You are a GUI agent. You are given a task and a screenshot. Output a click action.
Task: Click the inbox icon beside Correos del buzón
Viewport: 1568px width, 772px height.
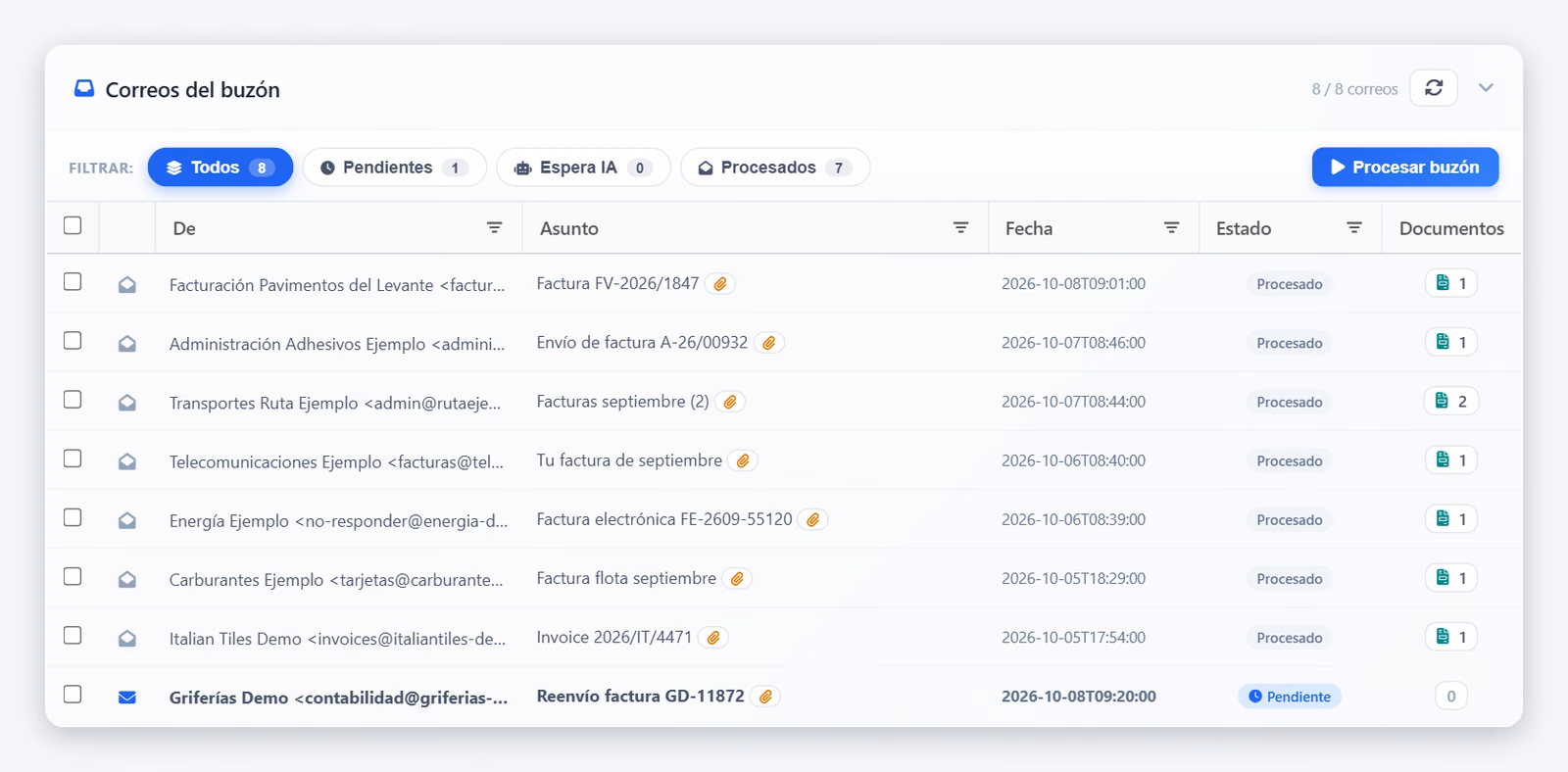(x=84, y=89)
